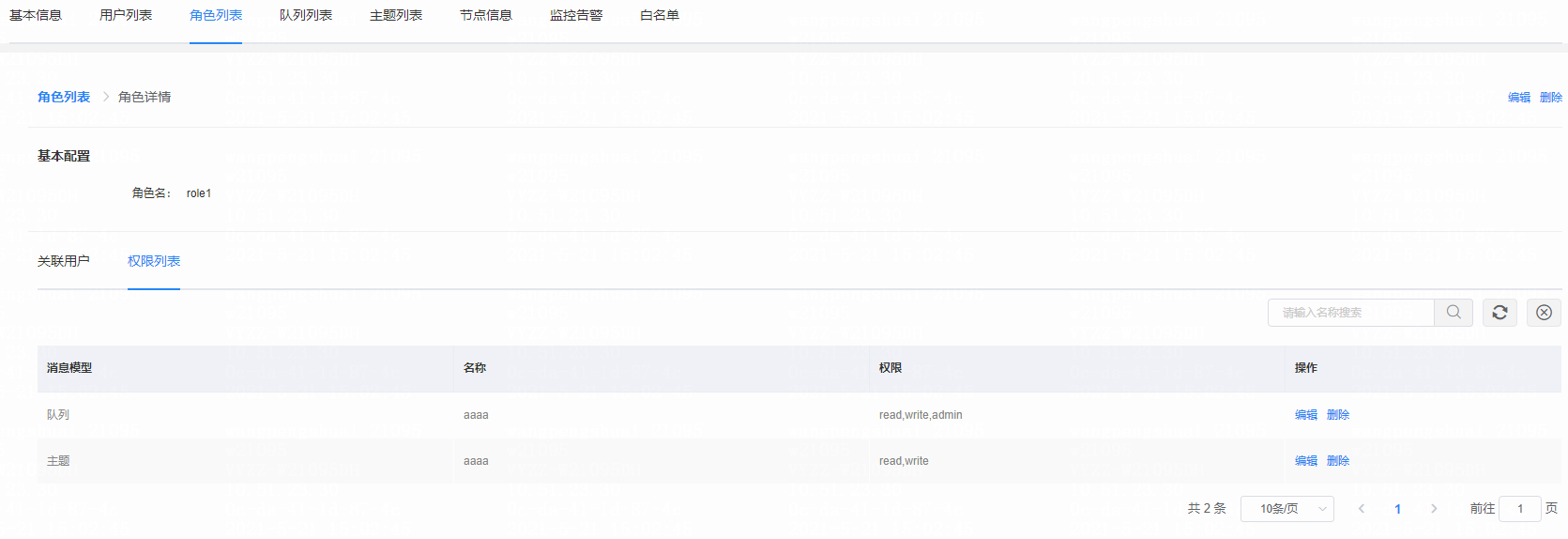Viewport: 1568px width, 539px height.
Task: Click 删除 for the 主题 row
Action: (x=1338, y=461)
